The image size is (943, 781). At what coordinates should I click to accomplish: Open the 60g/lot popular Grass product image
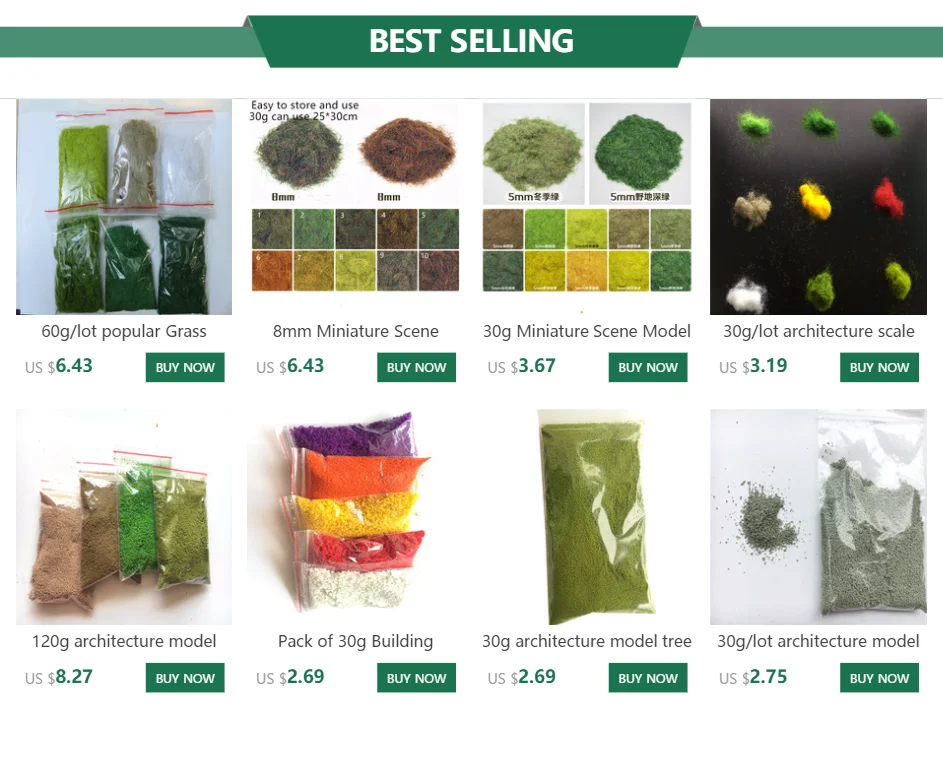click(124, 207)
